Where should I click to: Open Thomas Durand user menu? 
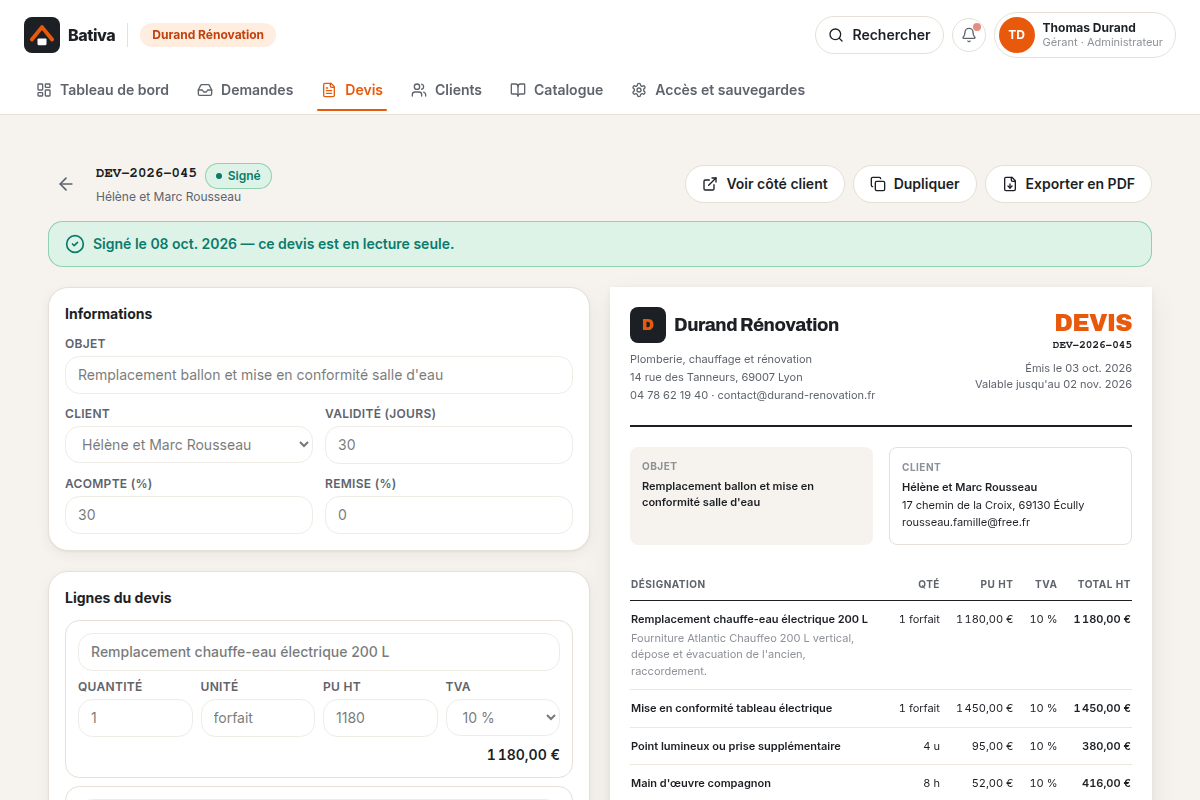pos(1085,35)
